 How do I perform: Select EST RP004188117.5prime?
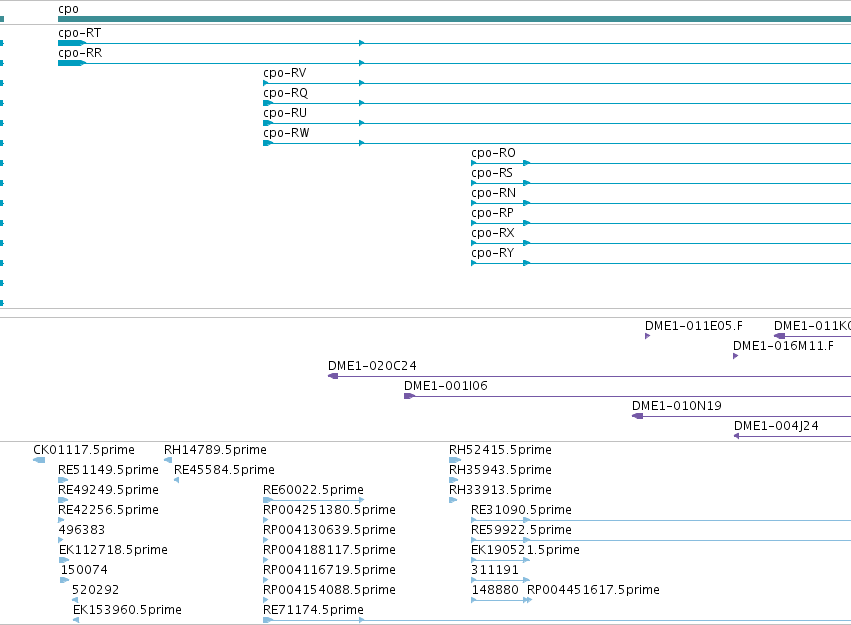329,550
